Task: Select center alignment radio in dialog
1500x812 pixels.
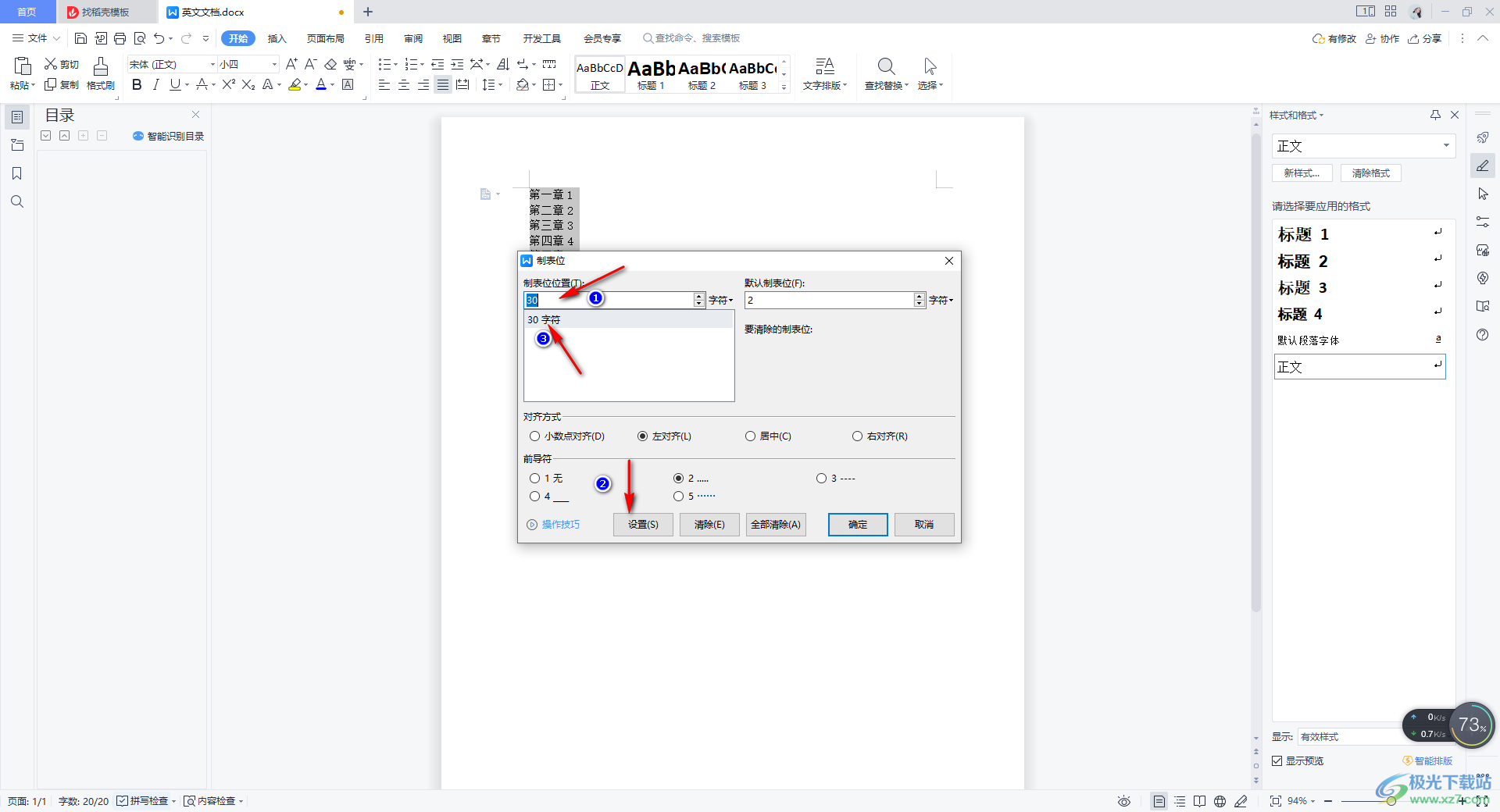Action: coord(750,436)
